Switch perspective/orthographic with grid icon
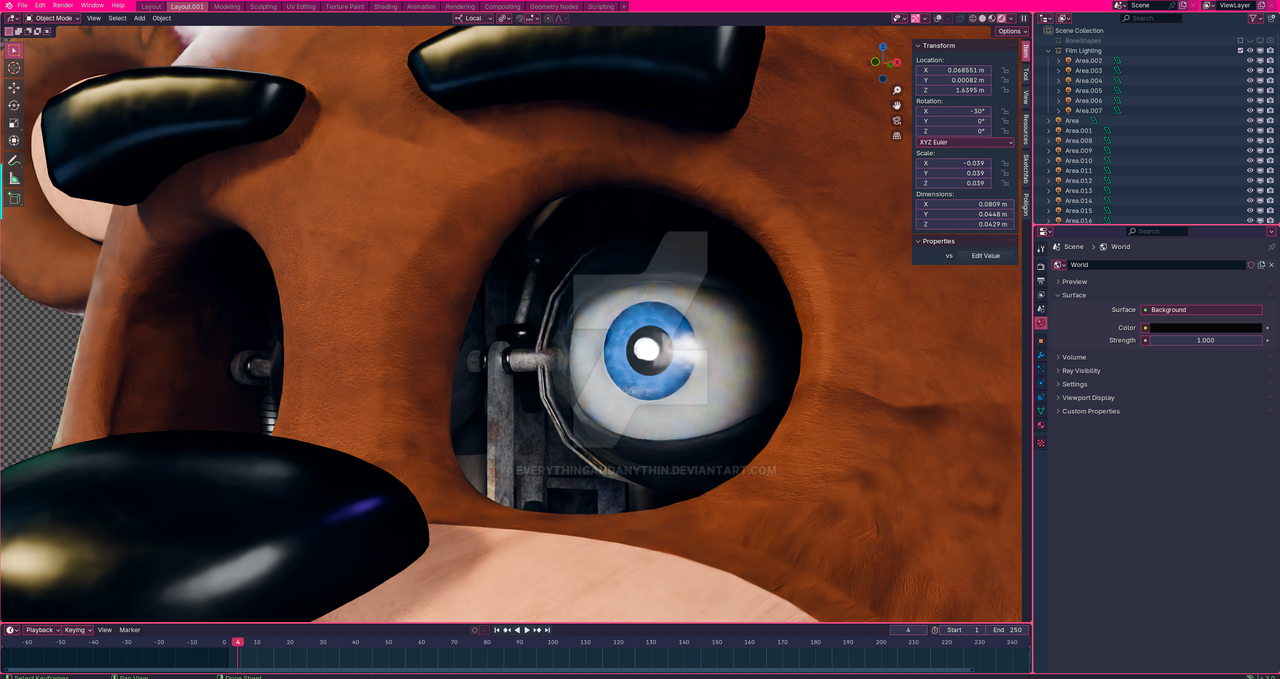The image size is (1280, 679). pyautogui.click(x=897, y=135)
